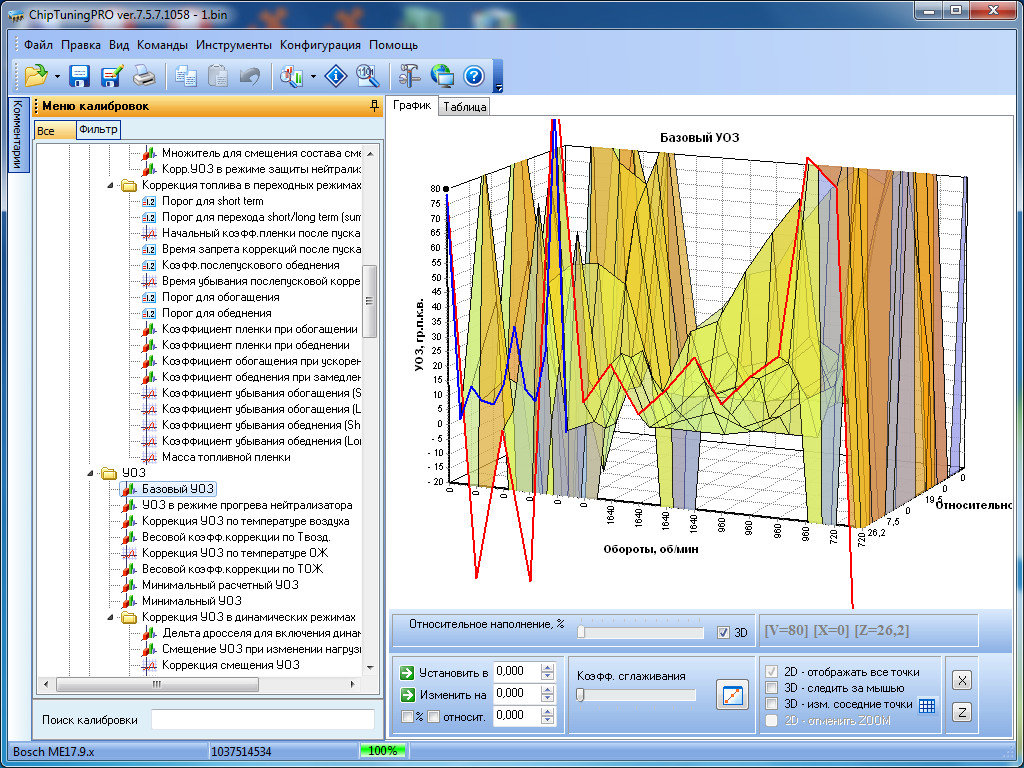Click the Print toolbar icon
The height and width of the screenshot is (768, 1024).
[x=144, y=75]
